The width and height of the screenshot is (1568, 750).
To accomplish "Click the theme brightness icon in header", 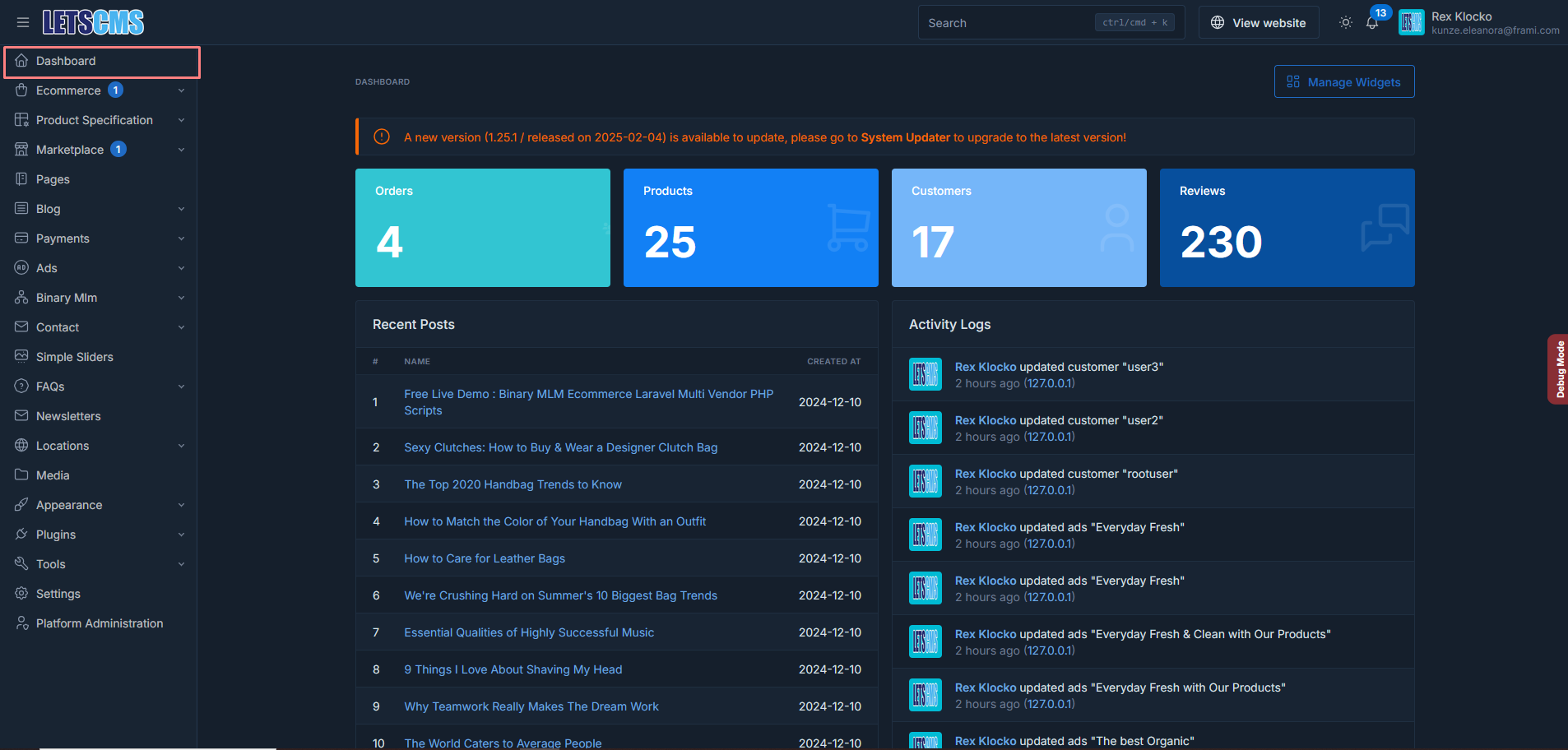I will coord(1345,22).
